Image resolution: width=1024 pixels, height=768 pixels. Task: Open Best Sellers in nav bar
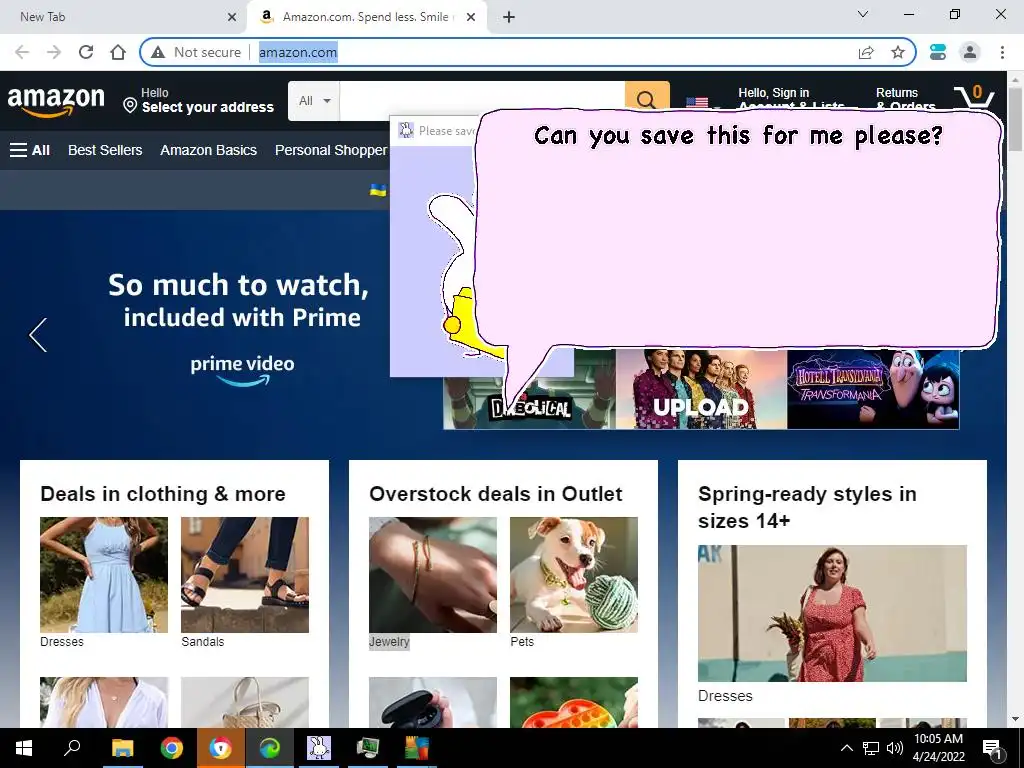click(x=105, y=150)
